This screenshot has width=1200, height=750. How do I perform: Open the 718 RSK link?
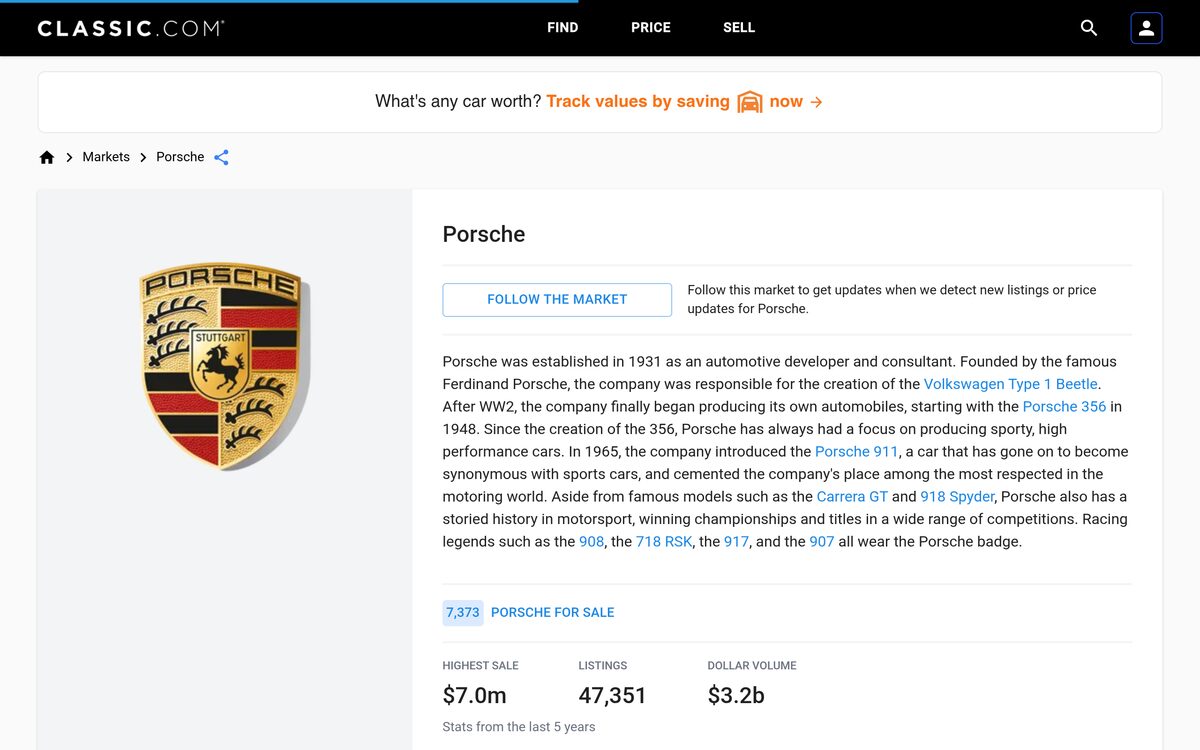pos(664,542)
